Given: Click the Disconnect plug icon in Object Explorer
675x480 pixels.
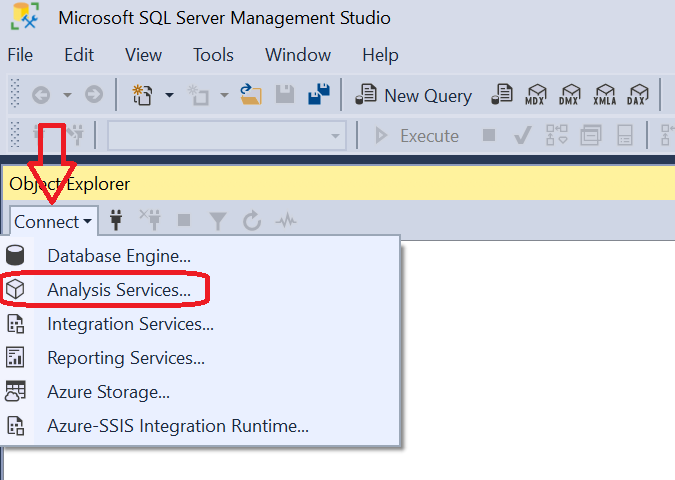Looking at the screenshot, I should pos(150,219).
